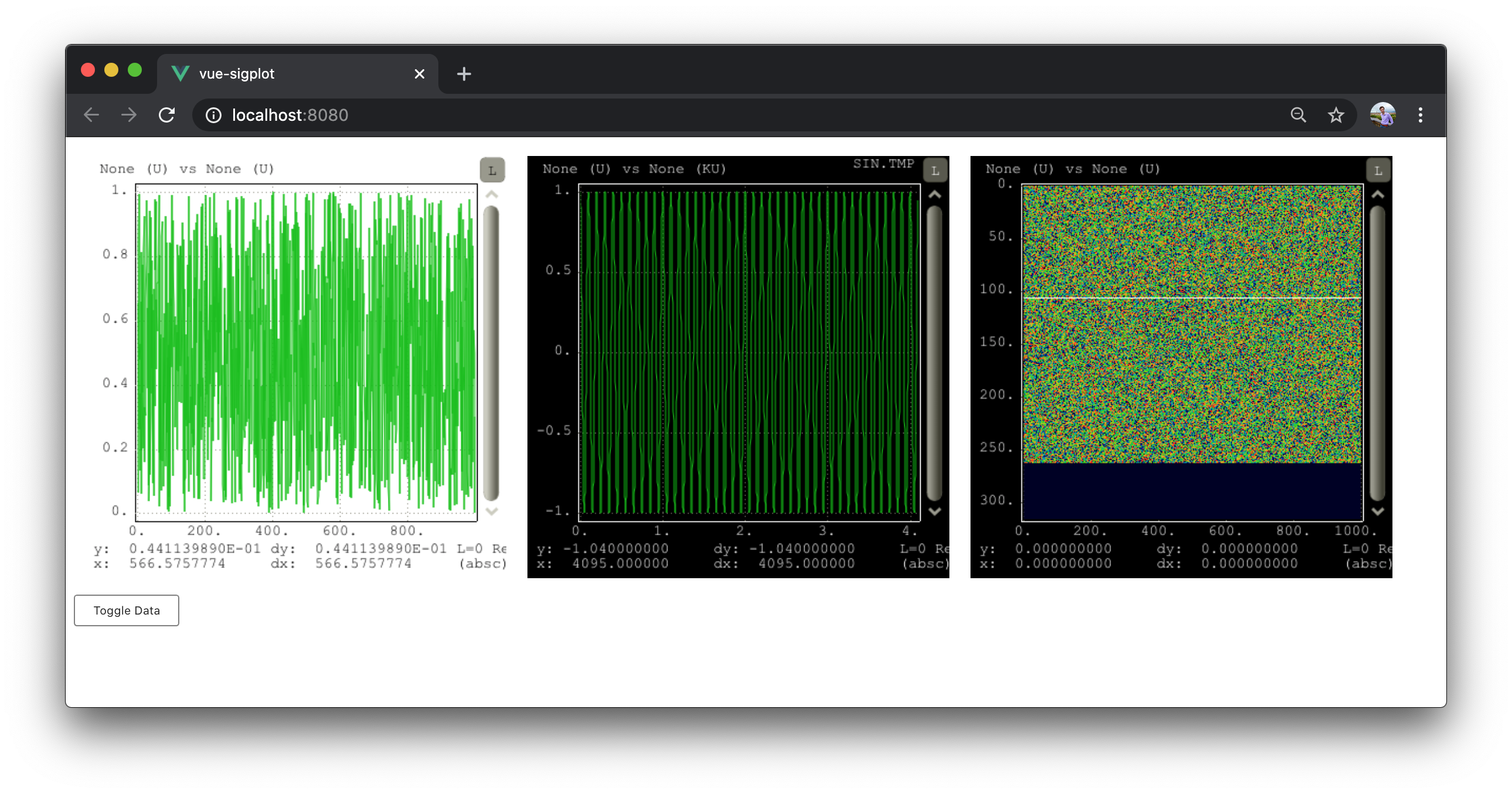
Task: Click the vertical pan slider of raster plot
Action: [1378, 352]
